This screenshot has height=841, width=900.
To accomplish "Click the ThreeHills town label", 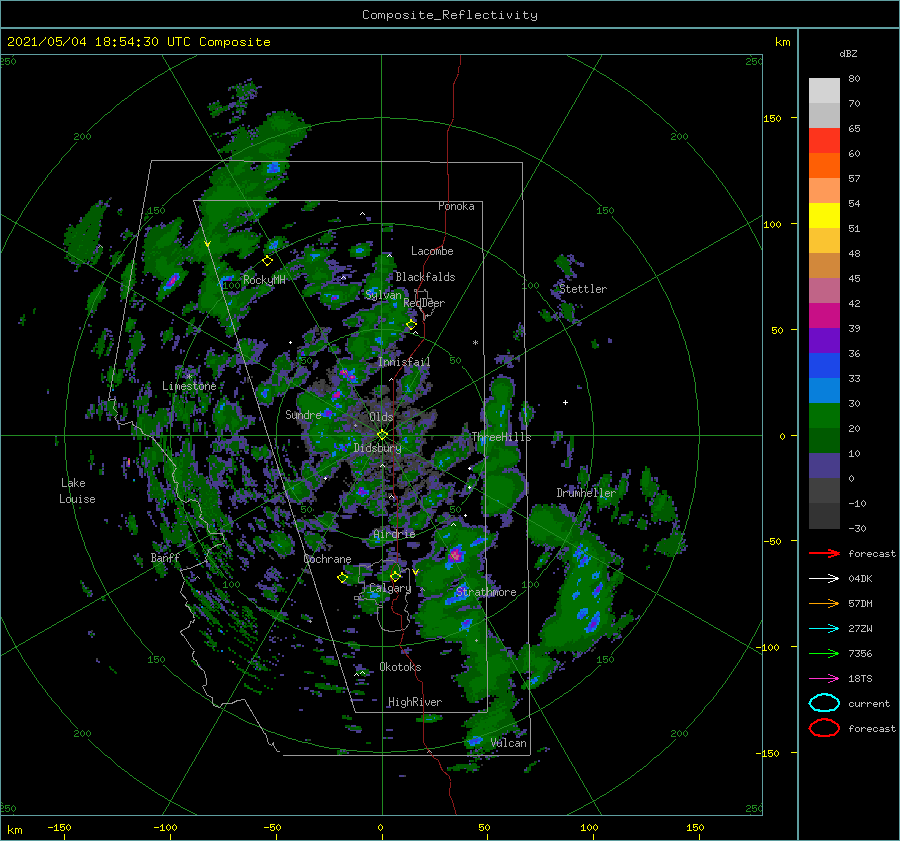I will click(x=501, y=437).
